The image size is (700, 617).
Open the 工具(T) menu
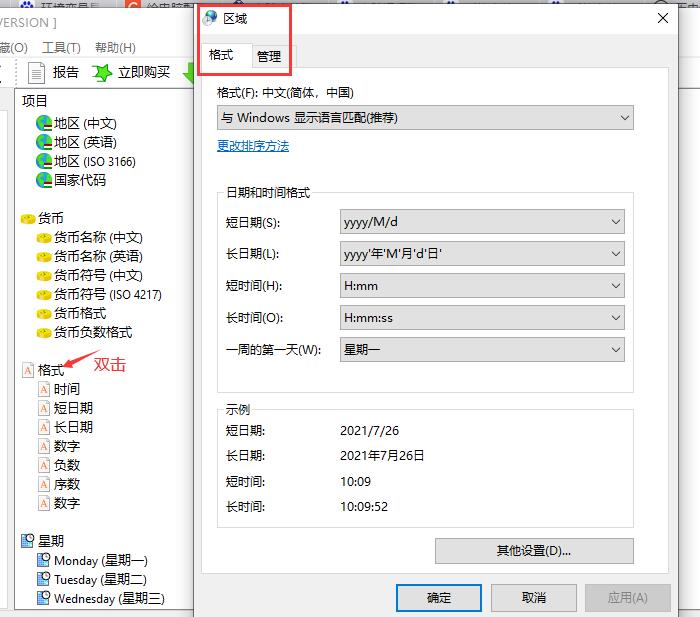pyautogui.click(x=61, y=47)
